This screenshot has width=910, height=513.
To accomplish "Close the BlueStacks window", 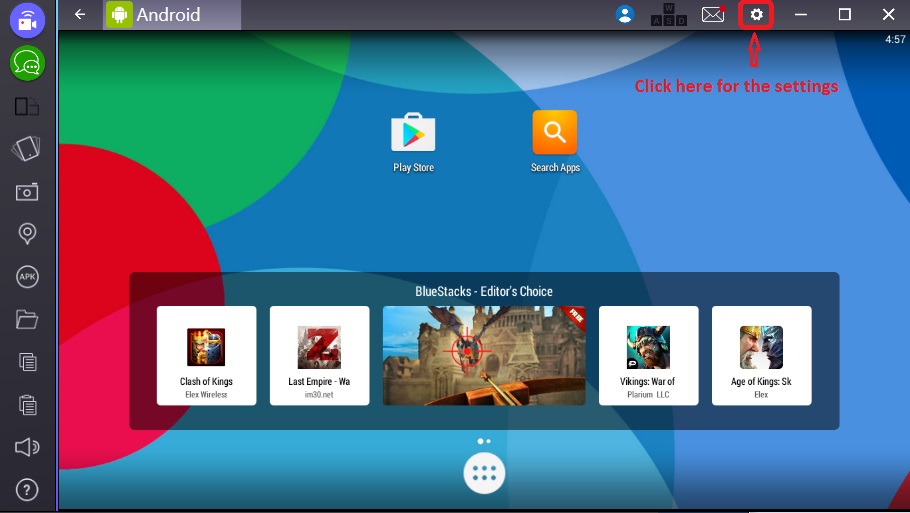I will pos(889,15).
